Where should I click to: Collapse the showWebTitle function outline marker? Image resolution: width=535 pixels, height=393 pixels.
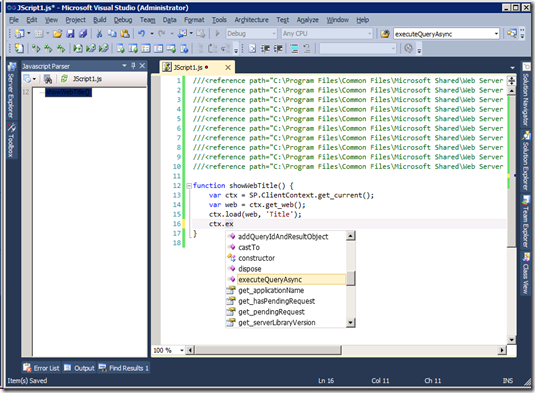(189, 186)
